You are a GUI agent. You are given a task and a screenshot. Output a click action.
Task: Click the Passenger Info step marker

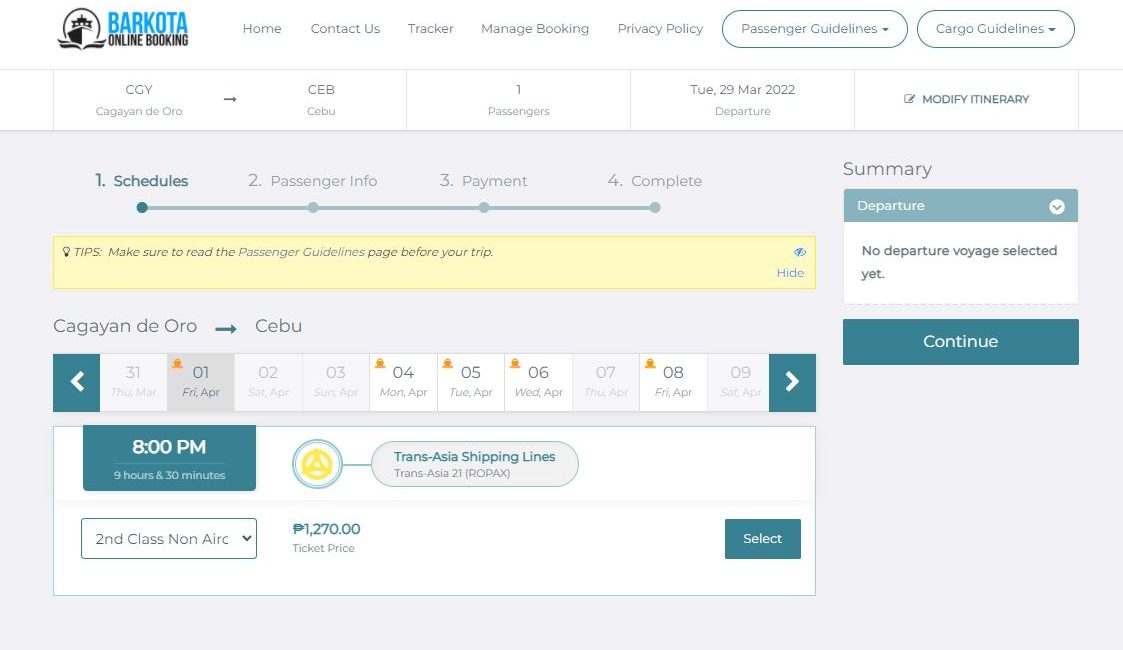point(313,207)
